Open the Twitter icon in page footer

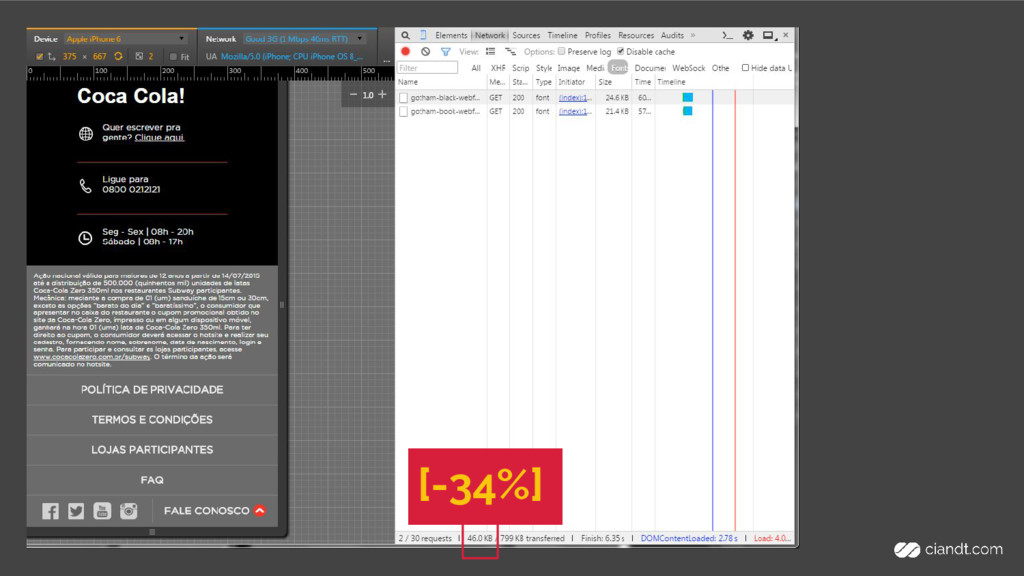click(x=76, y=511)
